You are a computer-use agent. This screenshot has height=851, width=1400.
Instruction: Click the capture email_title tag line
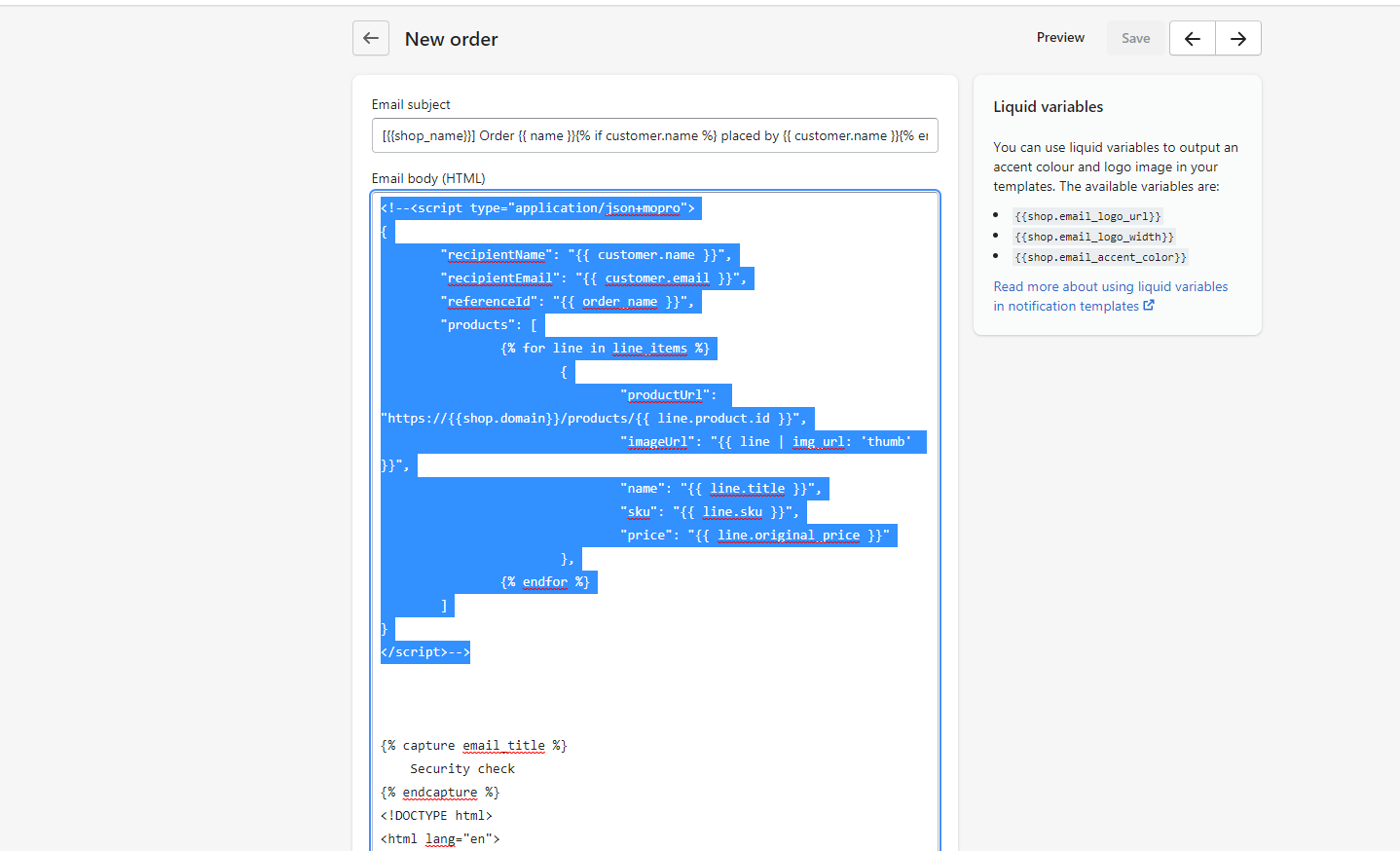[x=474, y=746]
